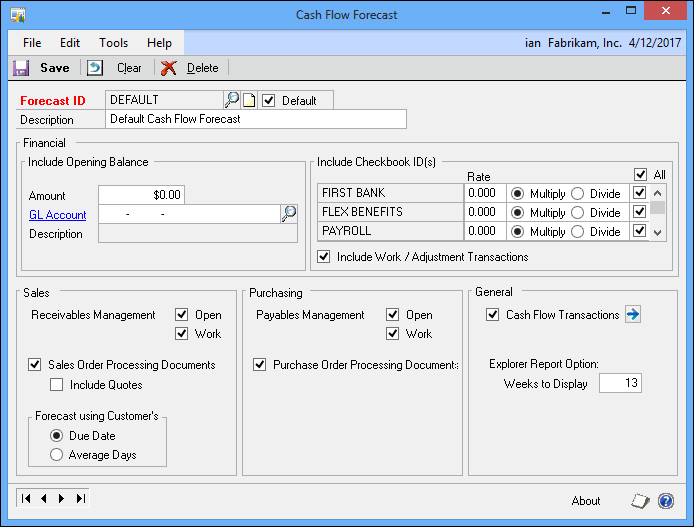Uncheck the PAYROLL include checkbox
This screenshot has width=694, height=527.
pos(639,231)
